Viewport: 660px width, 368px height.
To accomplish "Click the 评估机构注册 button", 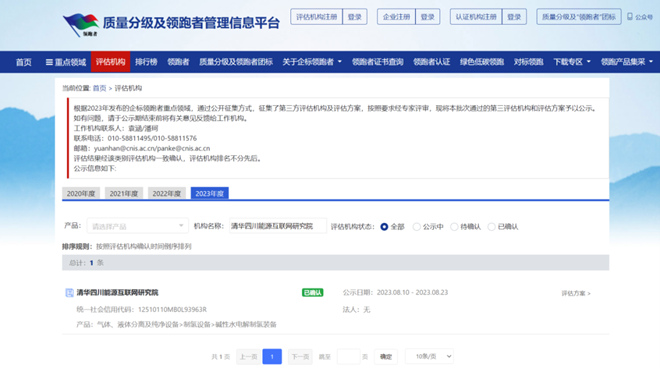I will 317,17.
